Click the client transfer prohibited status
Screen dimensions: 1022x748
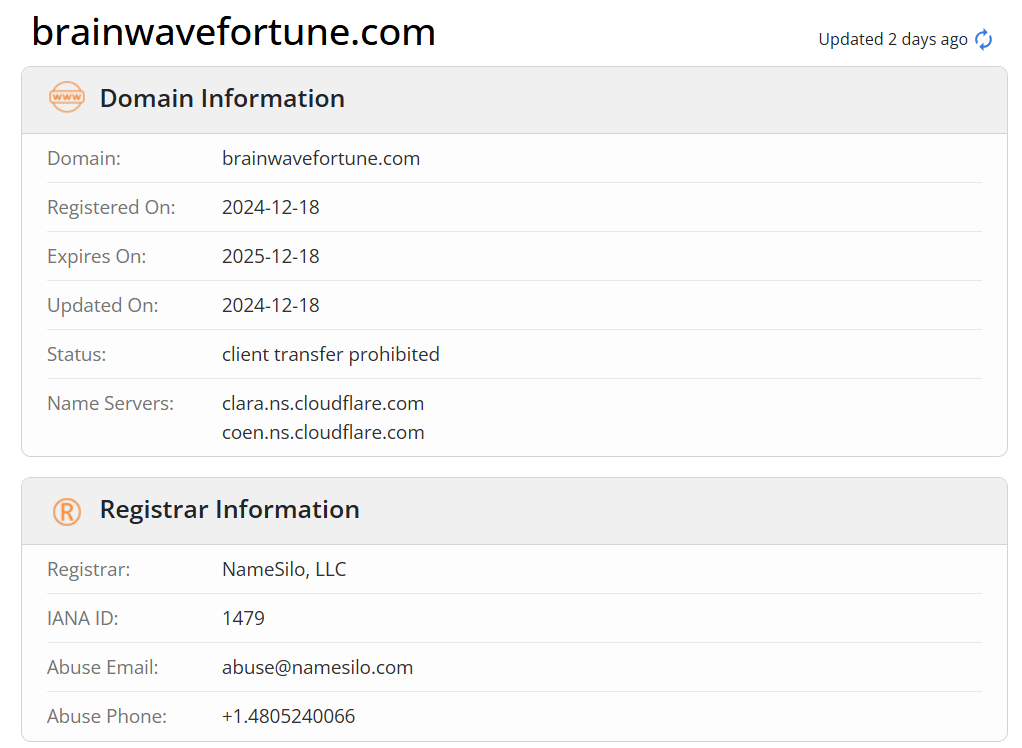pyautogui.click(x=330, y=354)
